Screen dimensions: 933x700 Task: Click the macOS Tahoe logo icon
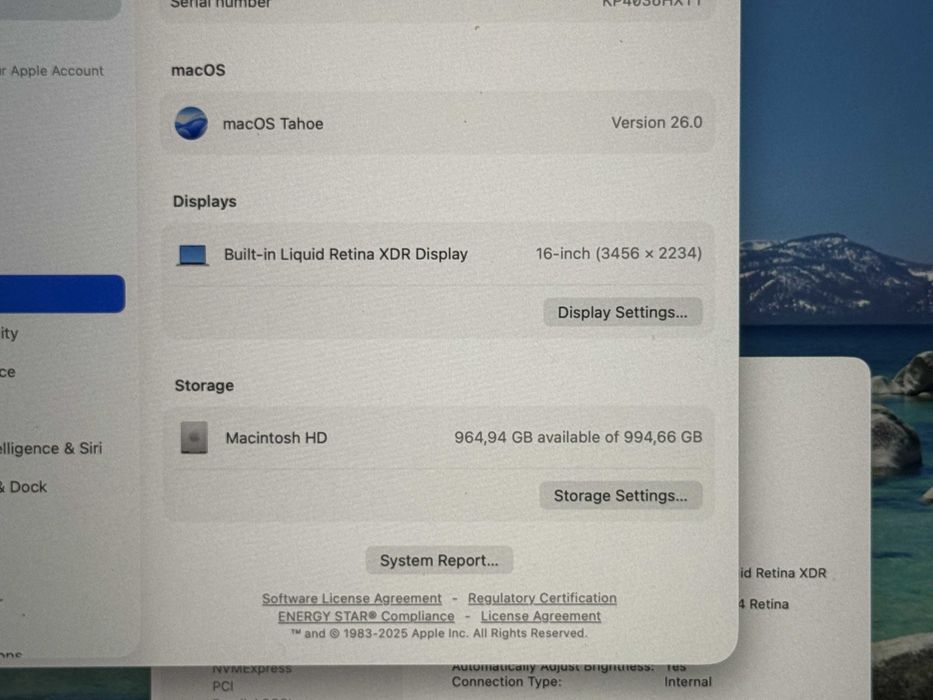coord(191,123)
